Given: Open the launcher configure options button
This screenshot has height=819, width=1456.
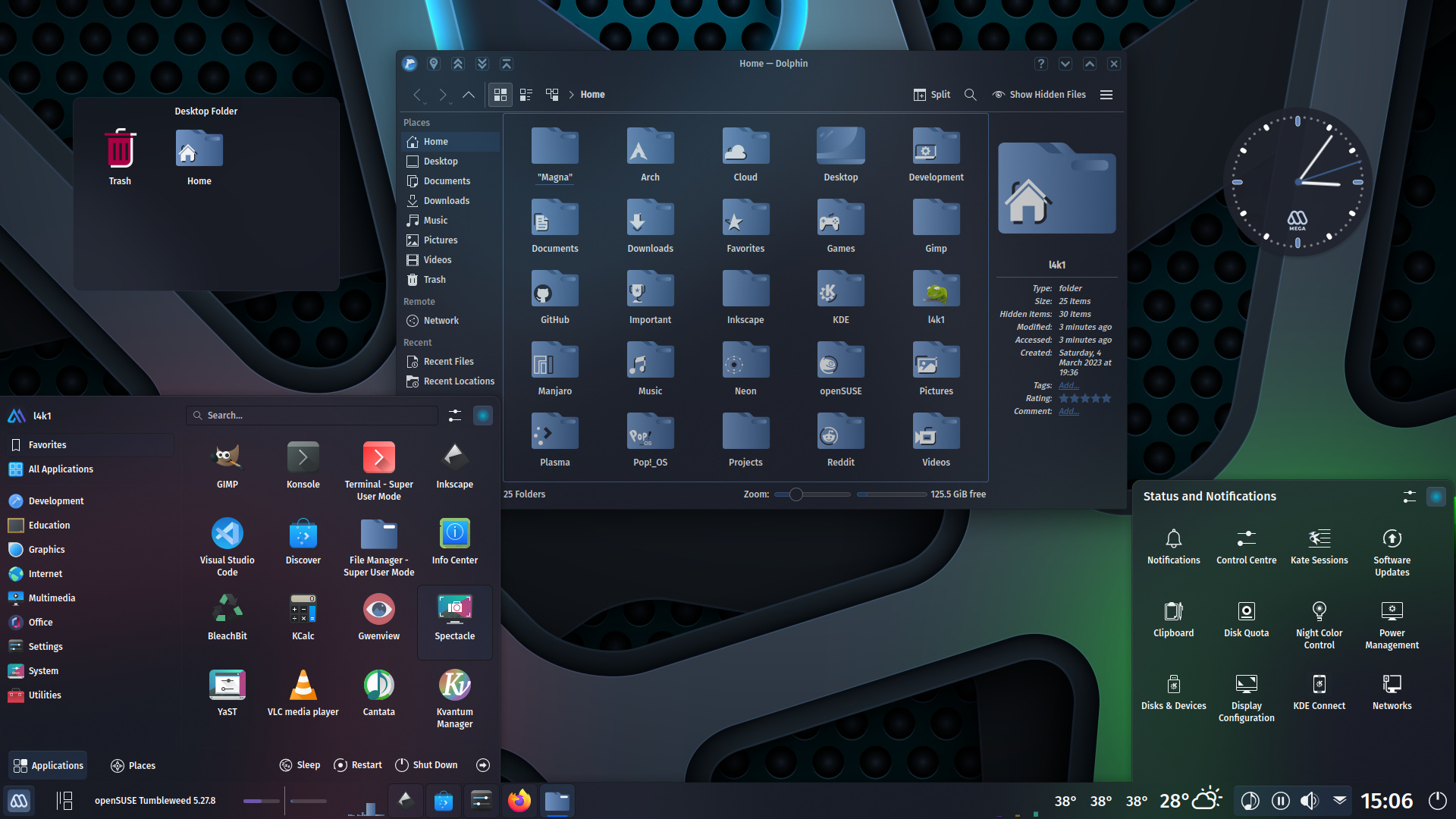Looking at the screenshot, I should tap(455, 416).
